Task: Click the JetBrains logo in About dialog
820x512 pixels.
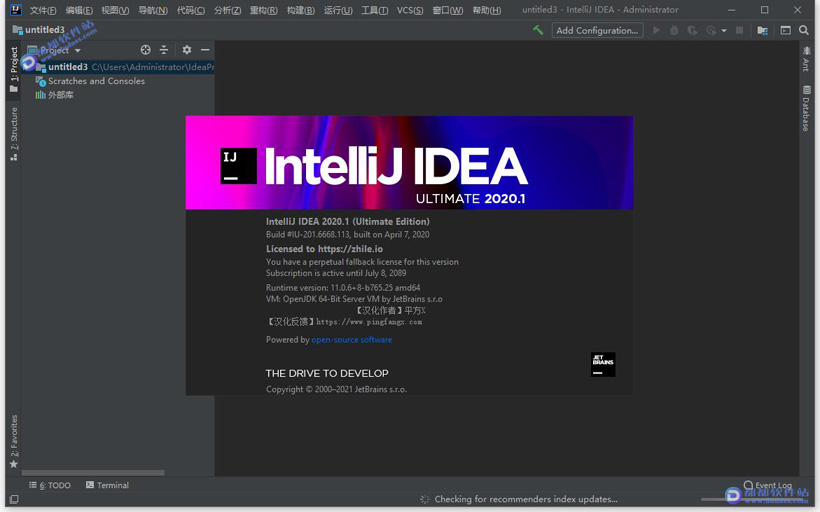Action: pos(603,365)
